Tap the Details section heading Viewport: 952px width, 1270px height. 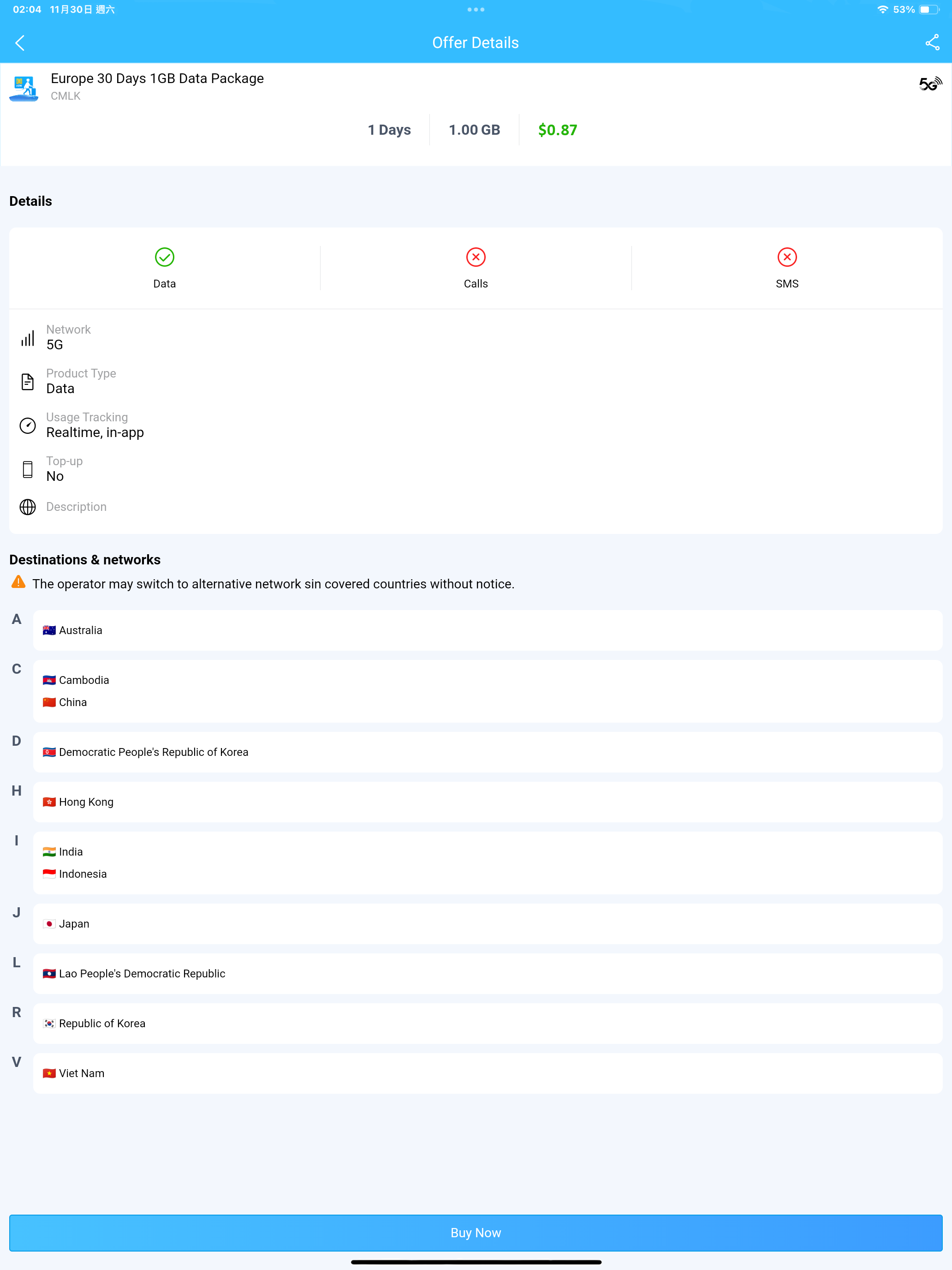click(30, 201)
